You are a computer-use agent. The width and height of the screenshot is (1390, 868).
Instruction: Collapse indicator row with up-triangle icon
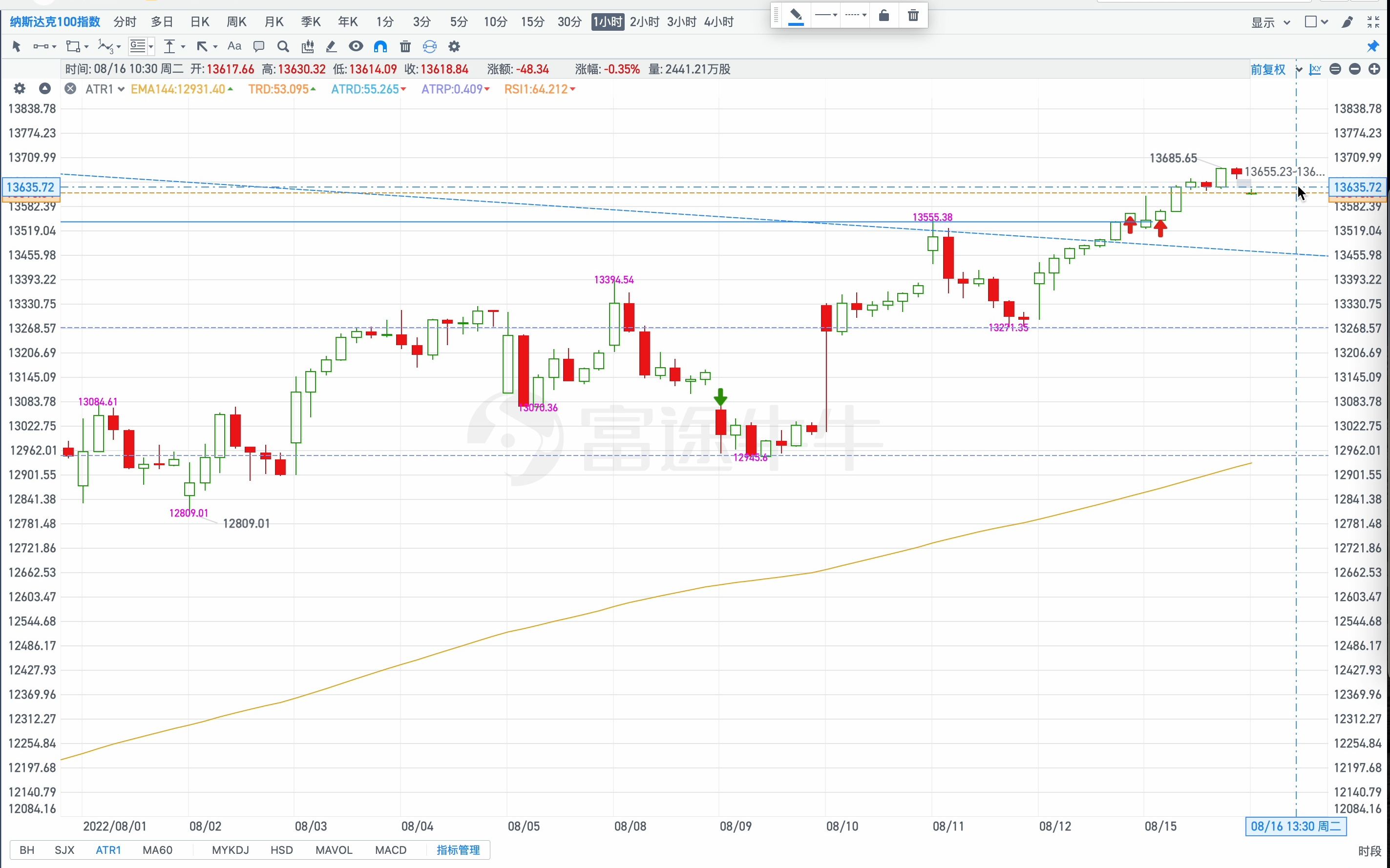(x=45, y=88)
